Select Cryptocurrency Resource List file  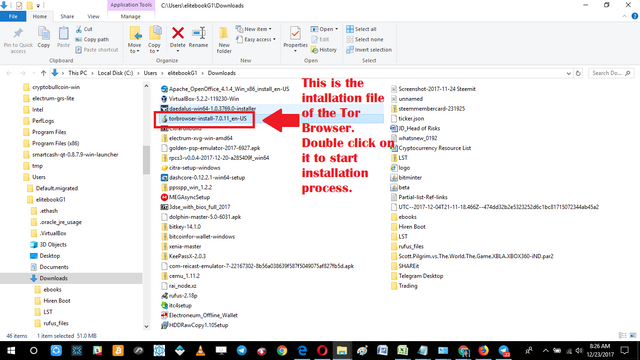coord(435,148)
